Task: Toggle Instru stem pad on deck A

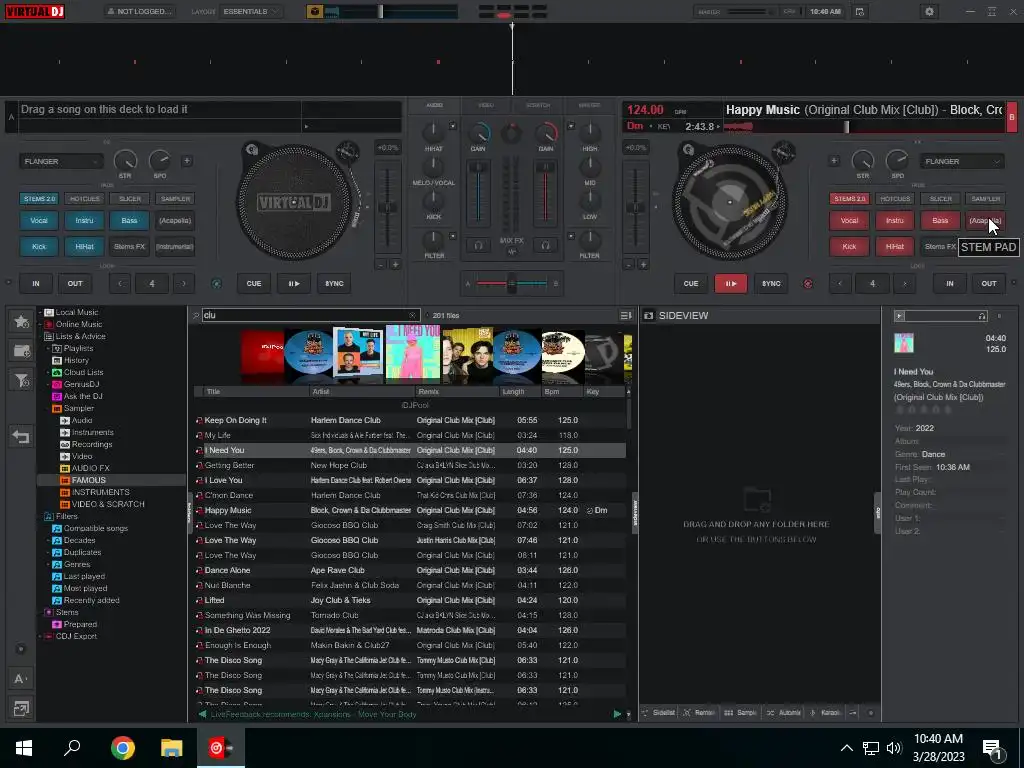Action: (x=84, y=221)
